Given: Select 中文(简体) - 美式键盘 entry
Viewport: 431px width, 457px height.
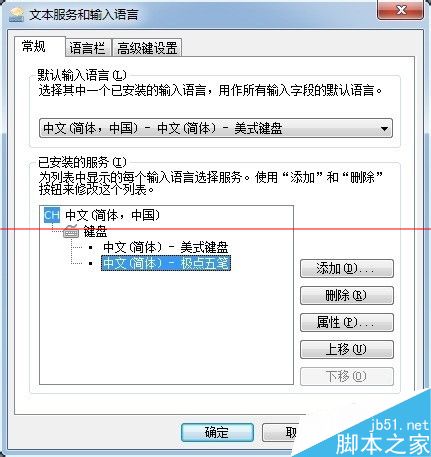Looking at the screenshot, I should click(x=166, y=247).
